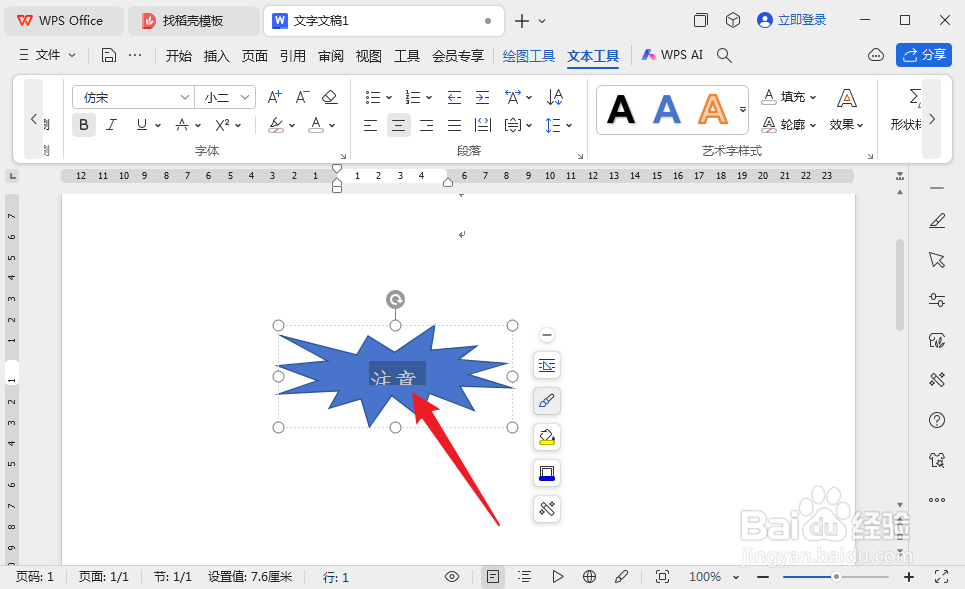
Task: Expand bullet list options
Action: [x=389, y=97]
